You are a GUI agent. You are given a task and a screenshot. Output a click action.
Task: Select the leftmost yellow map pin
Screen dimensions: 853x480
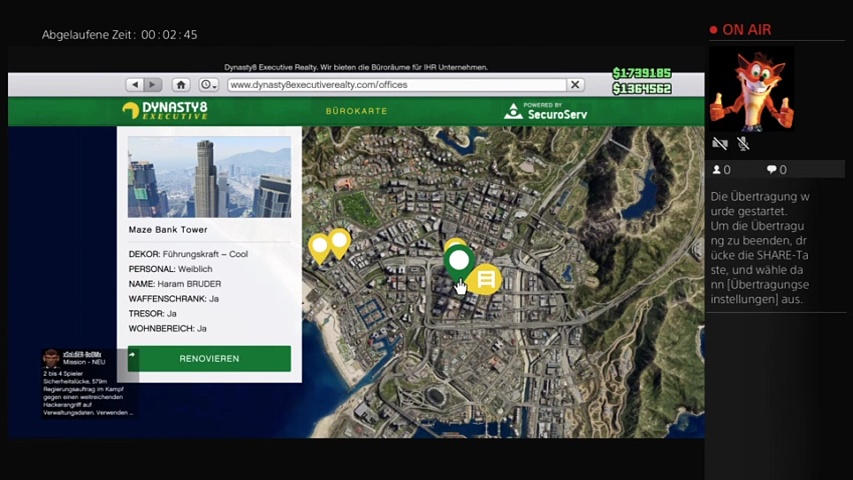319,246
